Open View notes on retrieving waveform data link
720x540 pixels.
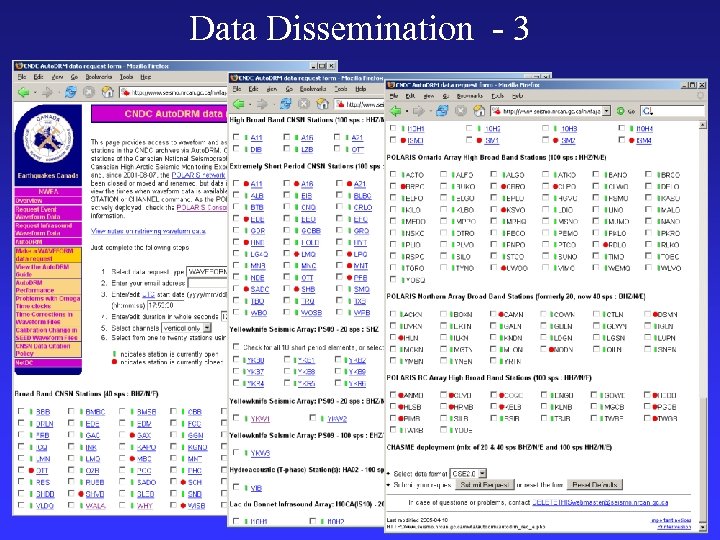[148, 231]
